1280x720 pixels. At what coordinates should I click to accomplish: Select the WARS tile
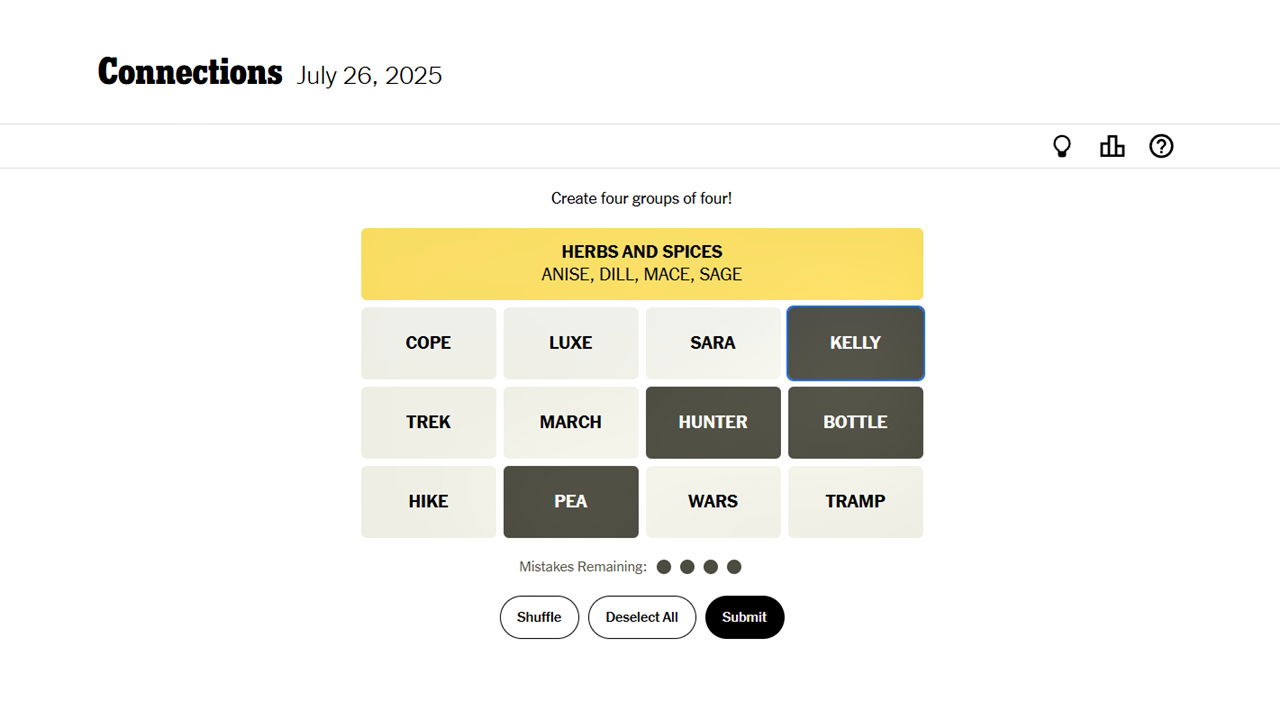tap(713, 501)
